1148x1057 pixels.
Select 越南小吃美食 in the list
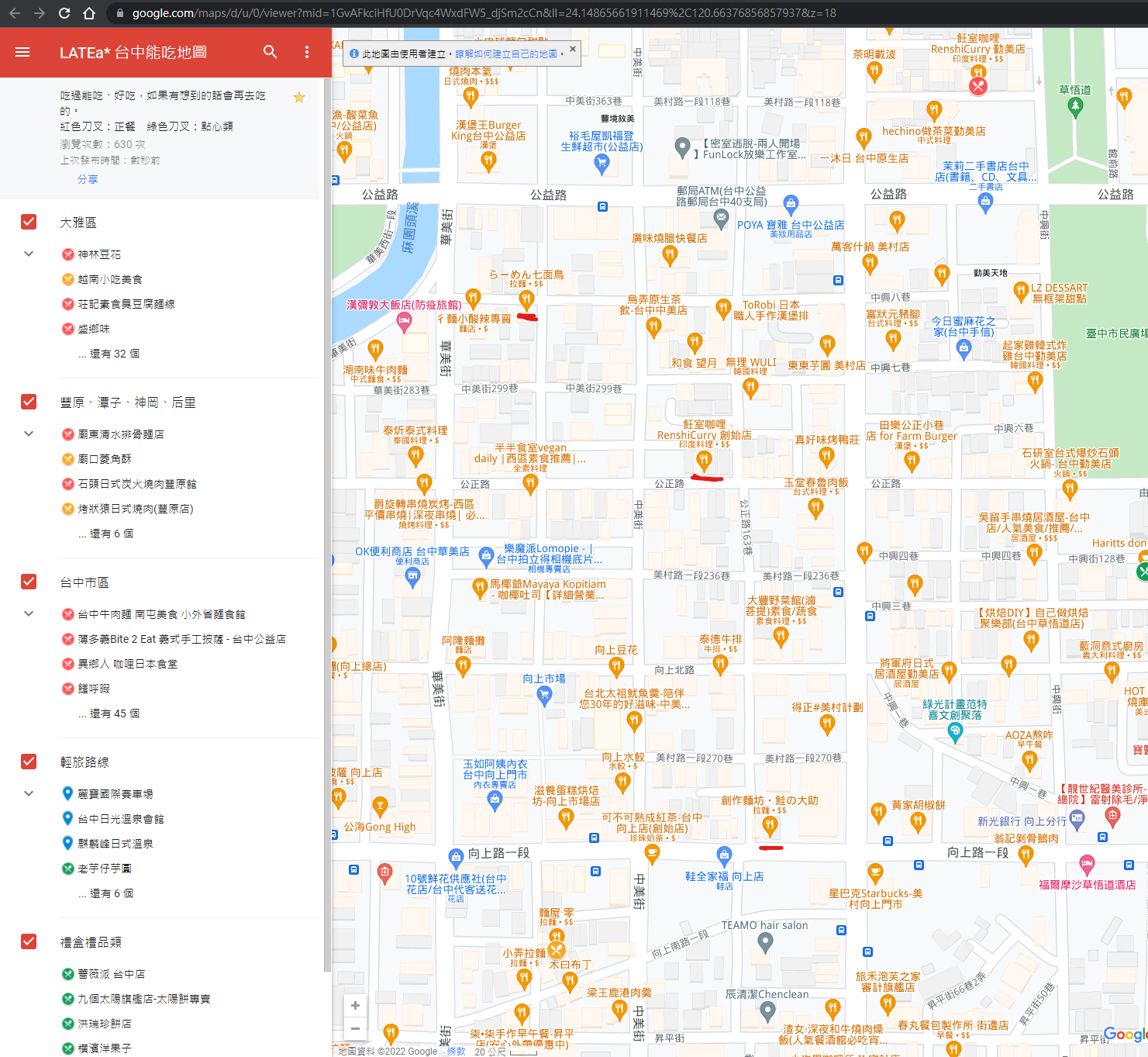110,279
